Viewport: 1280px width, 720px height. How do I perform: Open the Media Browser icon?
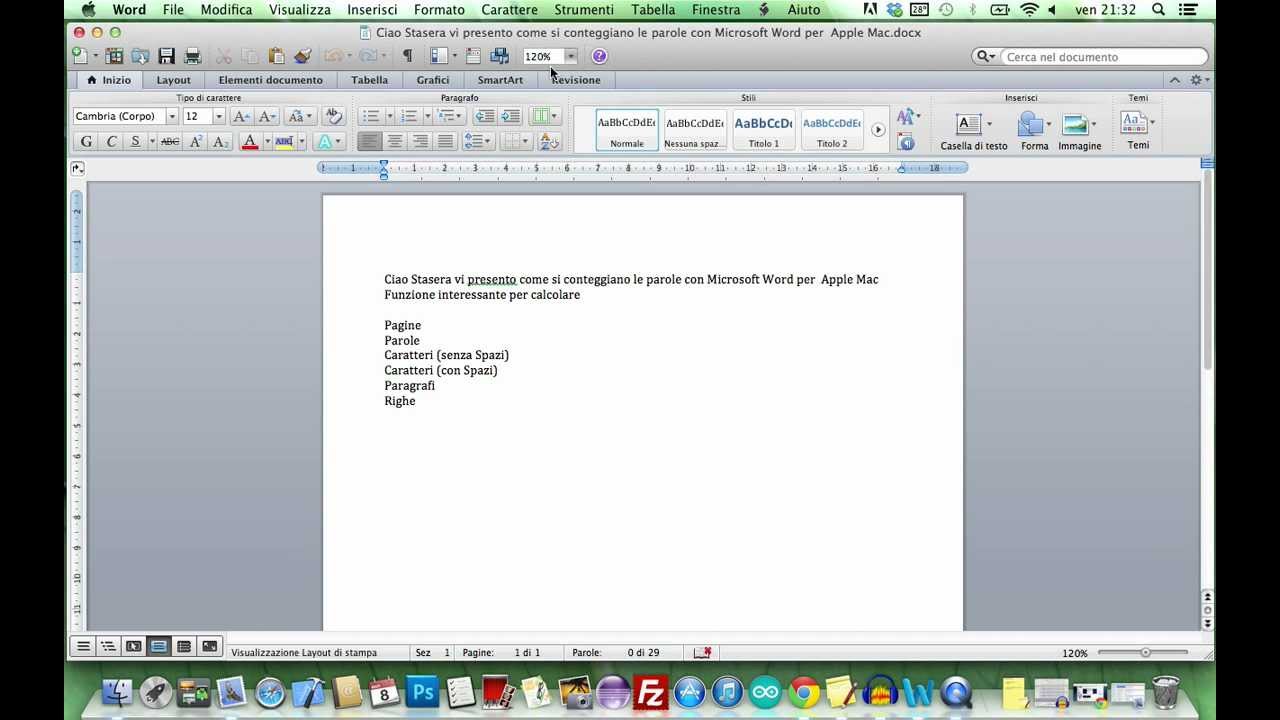click(x=499, y=56)
